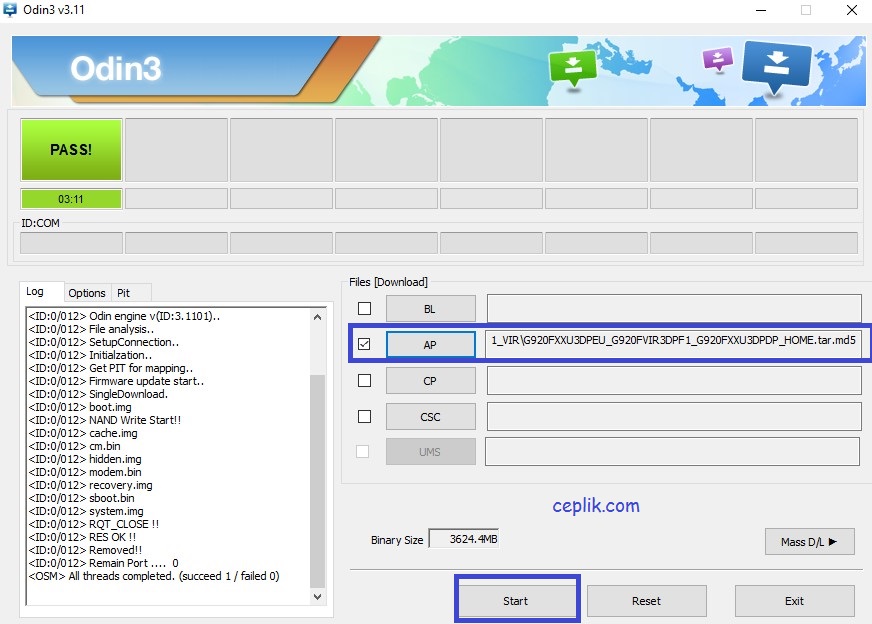The height and width of the screenshot is (624, 872).
Task: Select the 'SetupConnection..' log line
Action: tap(104, 342)
